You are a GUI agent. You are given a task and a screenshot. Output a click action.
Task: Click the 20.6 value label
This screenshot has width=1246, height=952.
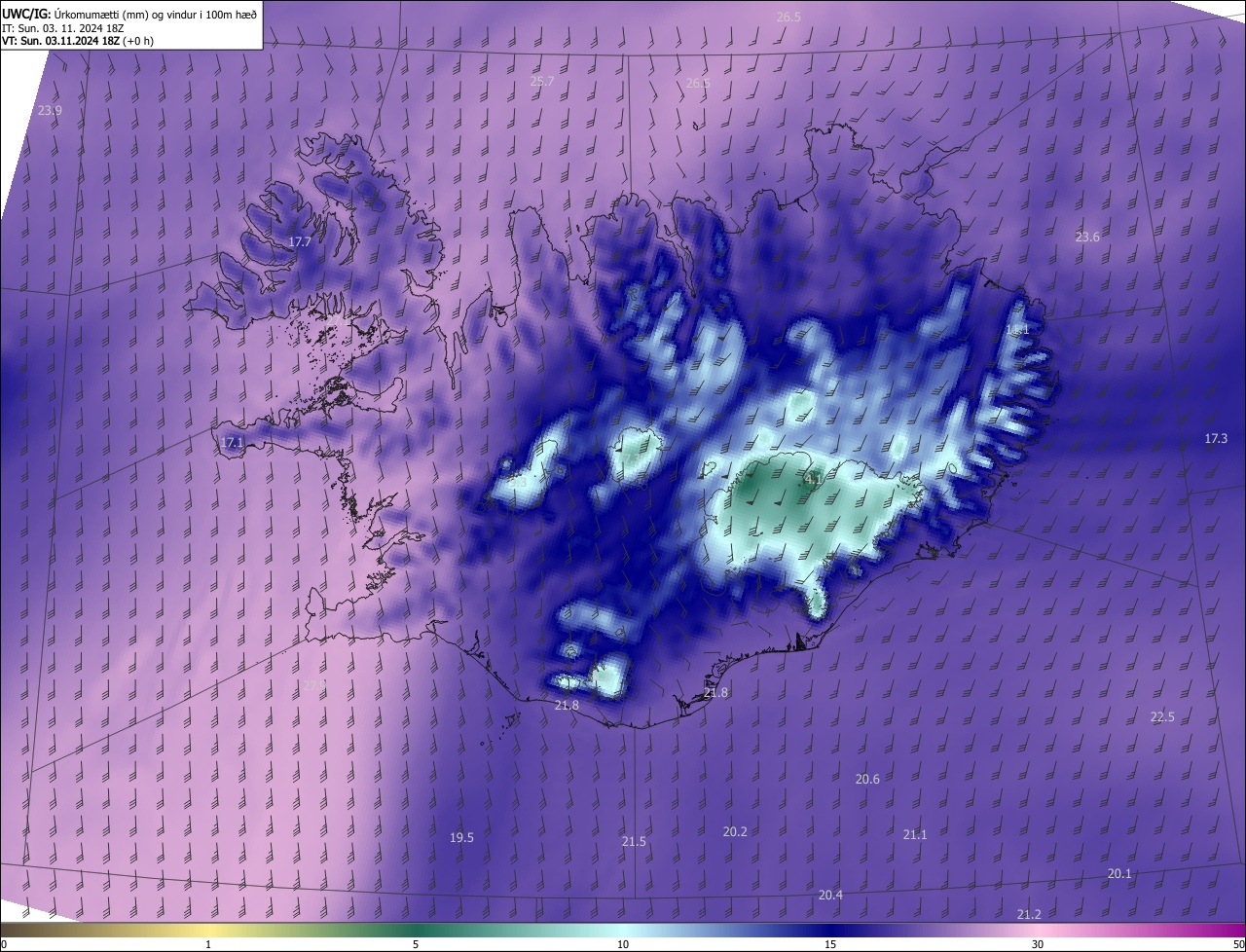867,780
